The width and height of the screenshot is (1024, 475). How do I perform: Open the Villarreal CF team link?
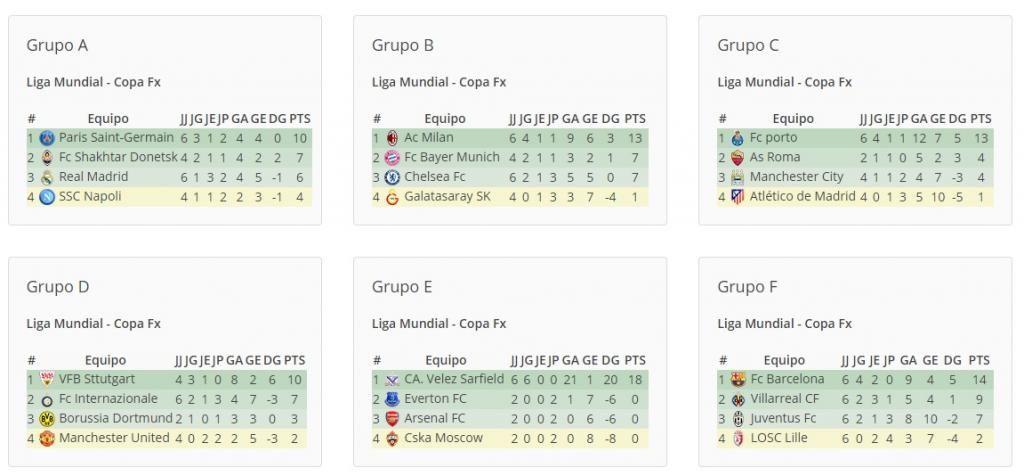click(784, 399)
